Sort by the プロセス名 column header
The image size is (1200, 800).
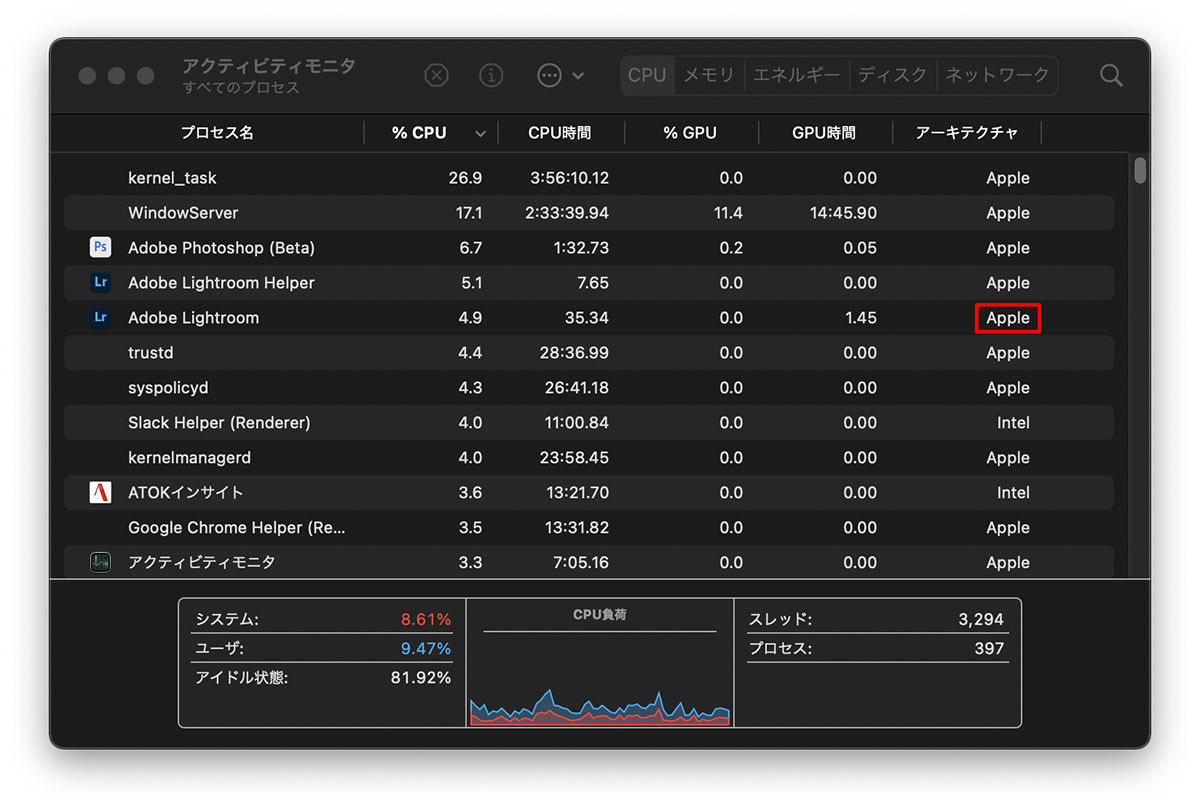pyautogui.click(x=217, y=132)
